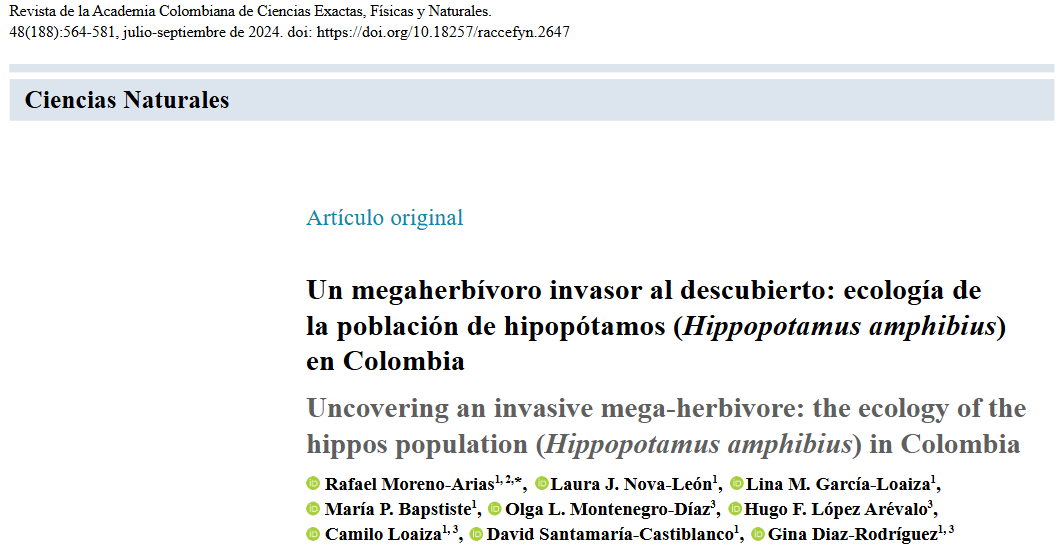The image size is (1064, 551).
Task: Open ORCID icon beside María P. Bapstiste
Action: (x=313, y=508)
